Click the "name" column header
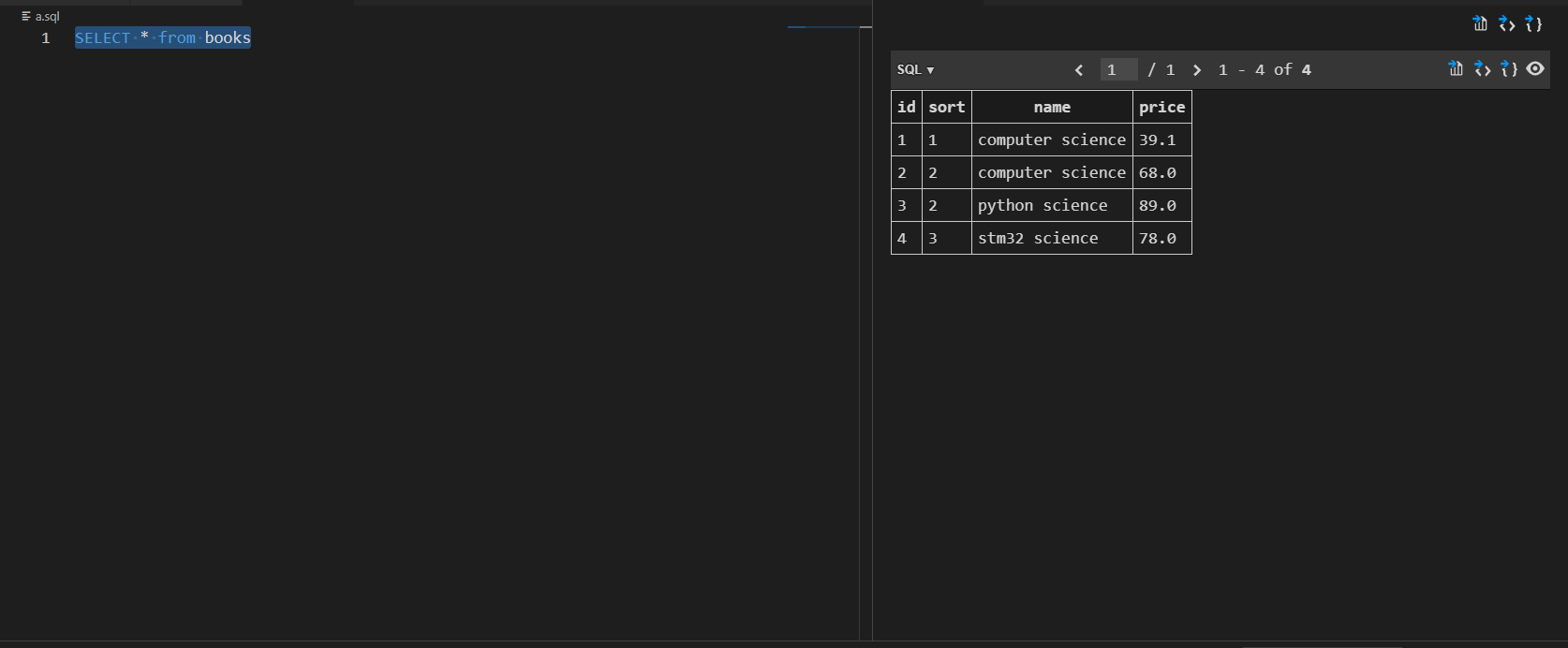1568x648 pixels. point(1052,107)
